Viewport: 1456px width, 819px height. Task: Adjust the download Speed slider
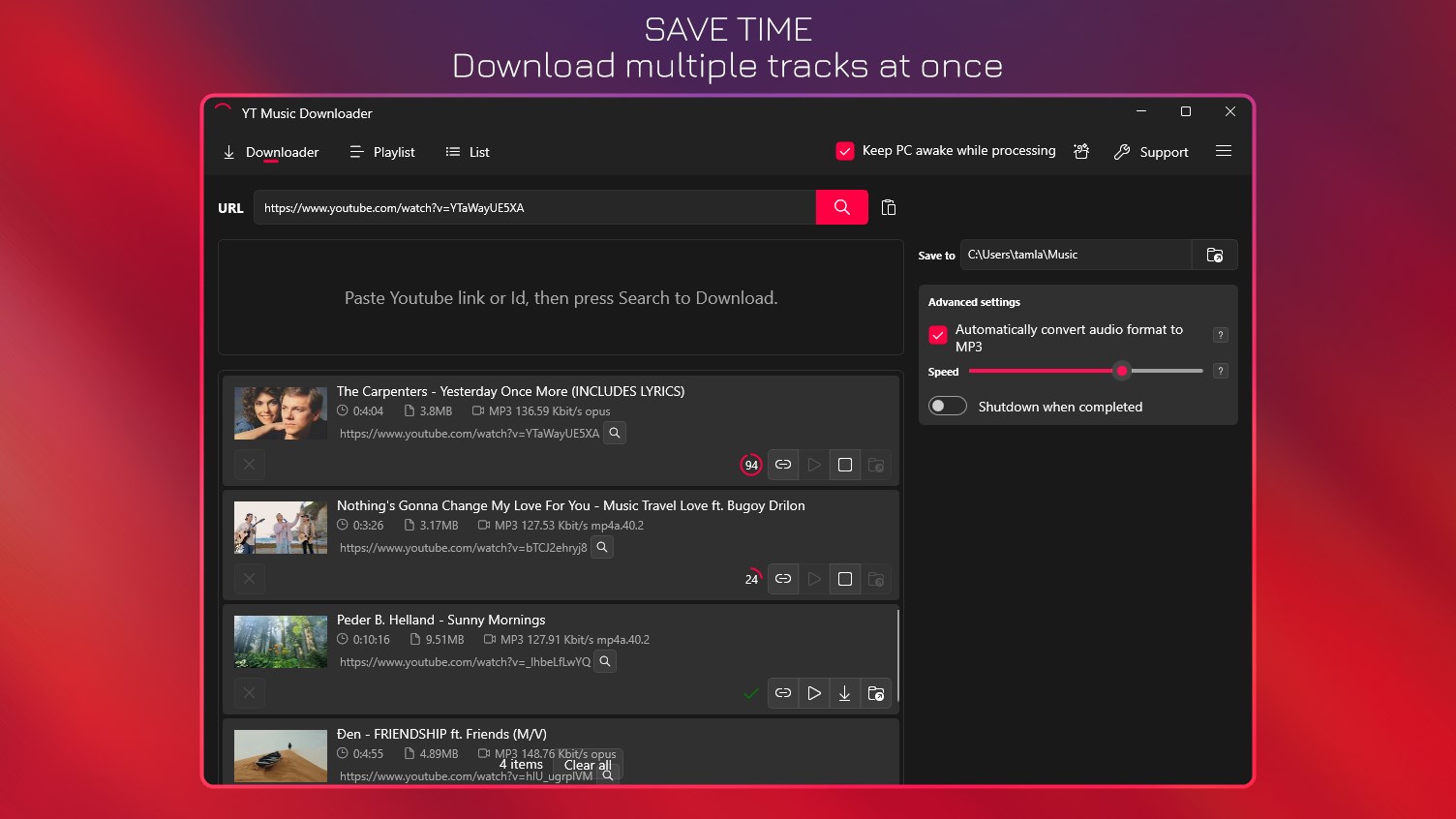click(x=1121, y=371)
